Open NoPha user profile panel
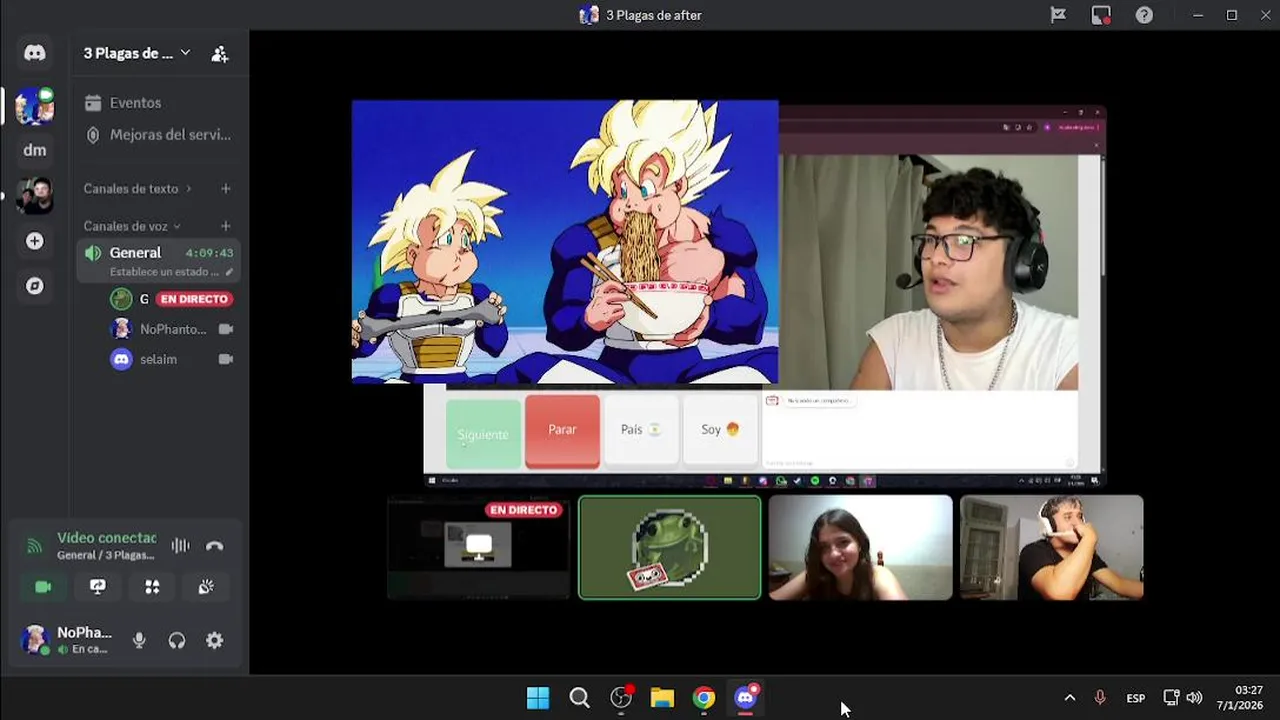This screenshot has width=1280, height=720. pos(68,640)
